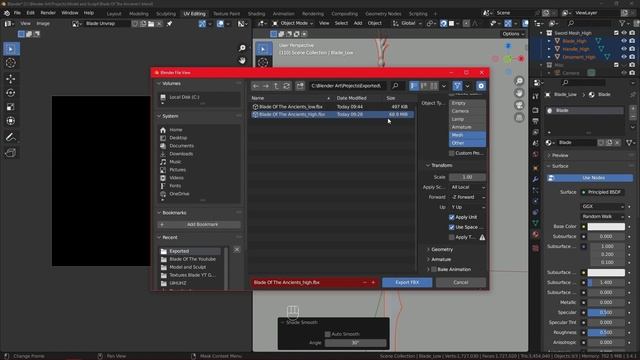Open the File menu
This screenshot has width=640, height=360.
click(17, 13)
